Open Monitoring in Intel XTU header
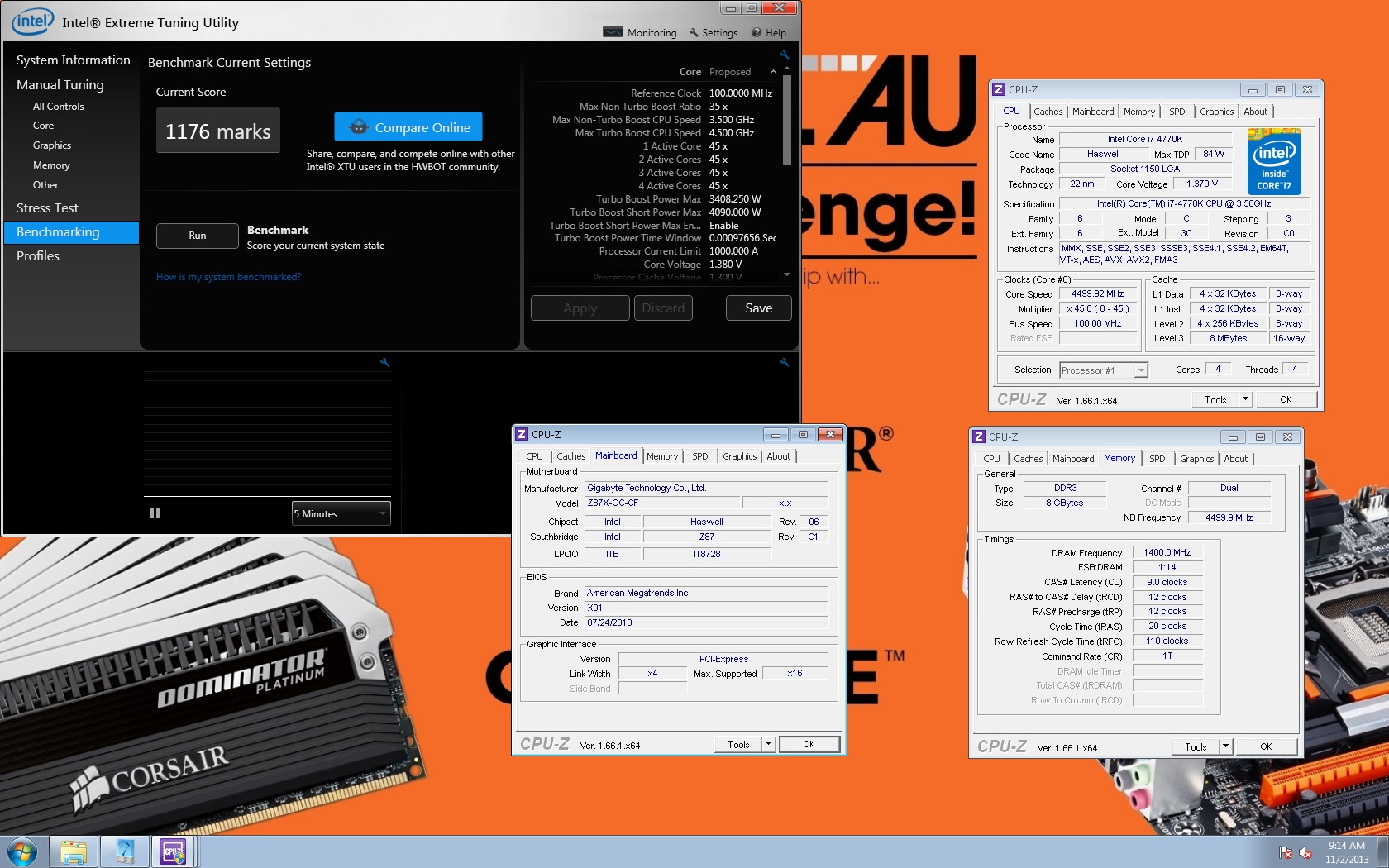Image resolution: width=1389 pixels, height=868 pixels. coord(640,32)
